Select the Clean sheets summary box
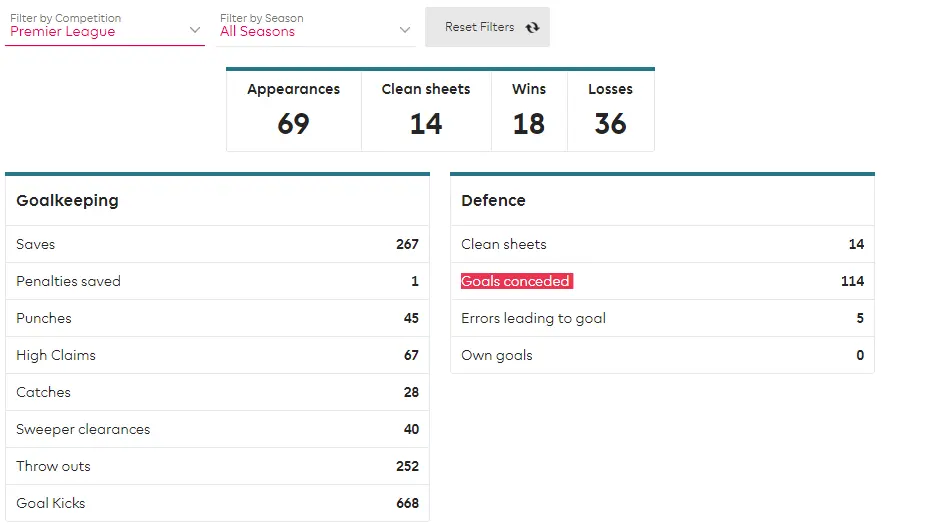The width and height of the screenshot is (936, 530). click(x=426, y=110)
